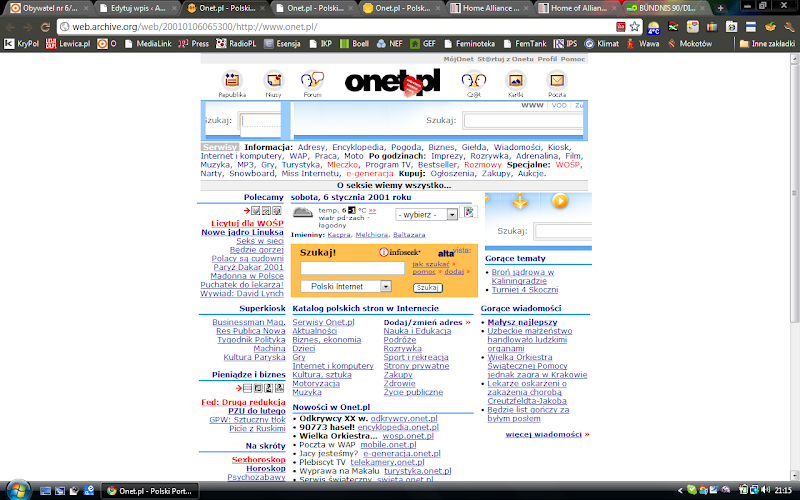Open the Dodaj/zmień adres link

pos(423,322)
